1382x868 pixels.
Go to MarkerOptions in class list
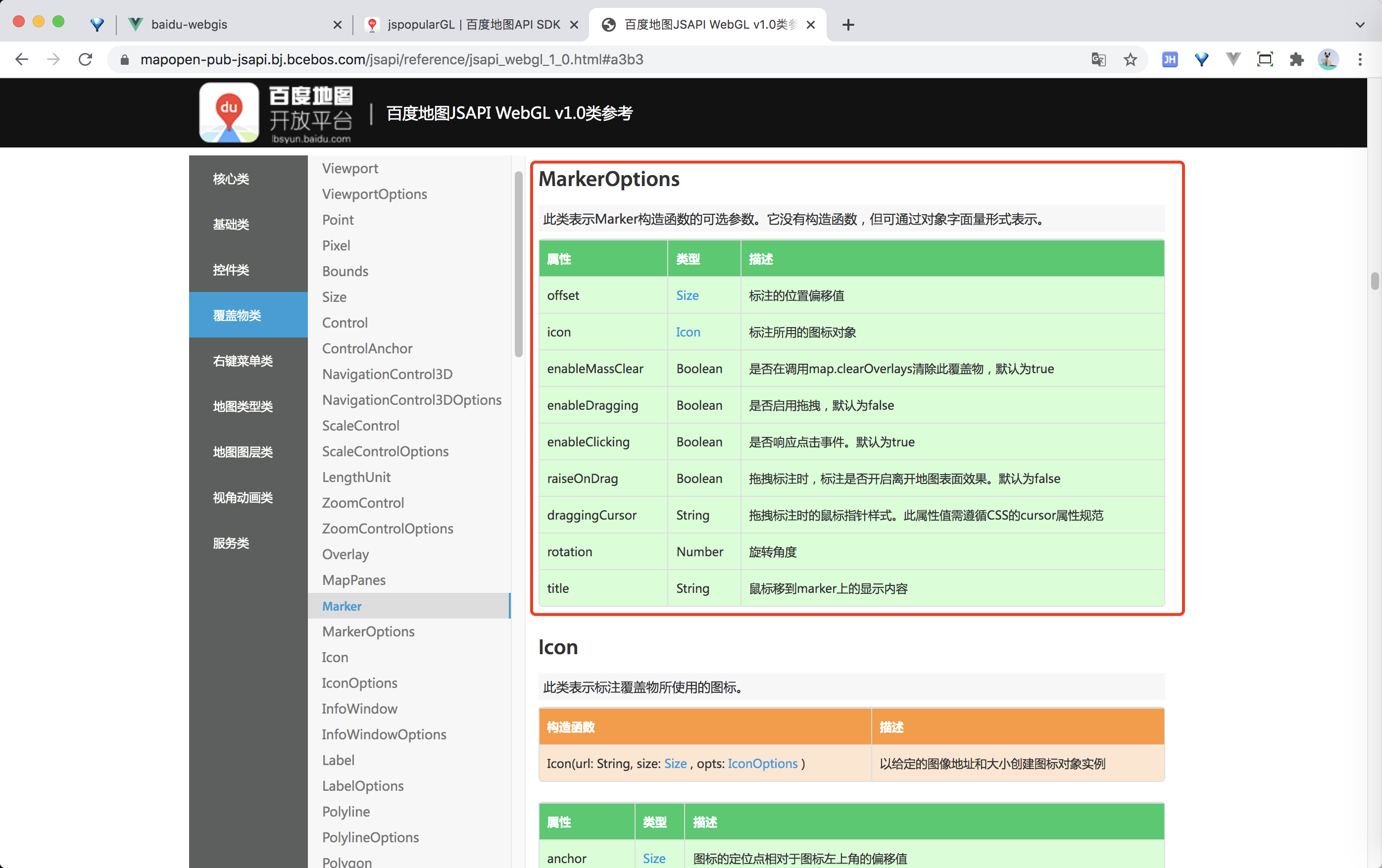[368, 631]
